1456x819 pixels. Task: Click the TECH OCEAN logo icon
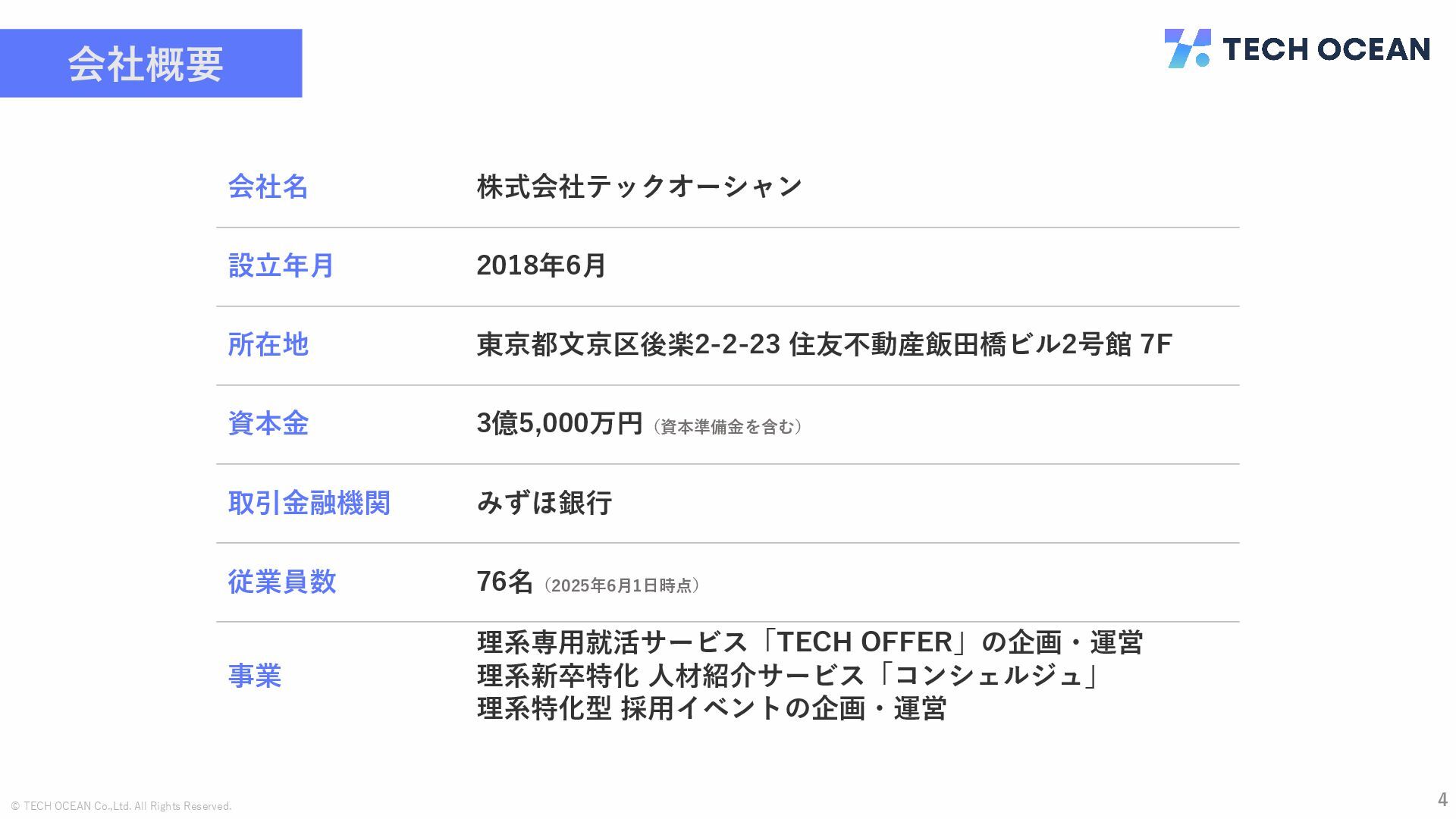pyautogui.click(x=1188, y=49)
